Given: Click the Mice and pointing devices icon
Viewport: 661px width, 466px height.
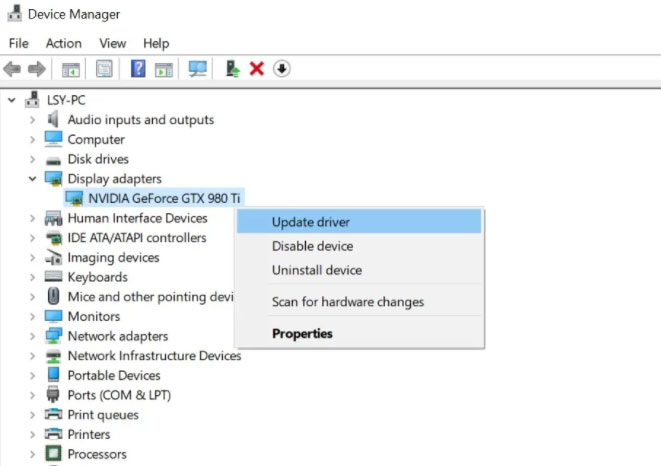Looking at the screenshot, I should point(53,296).
